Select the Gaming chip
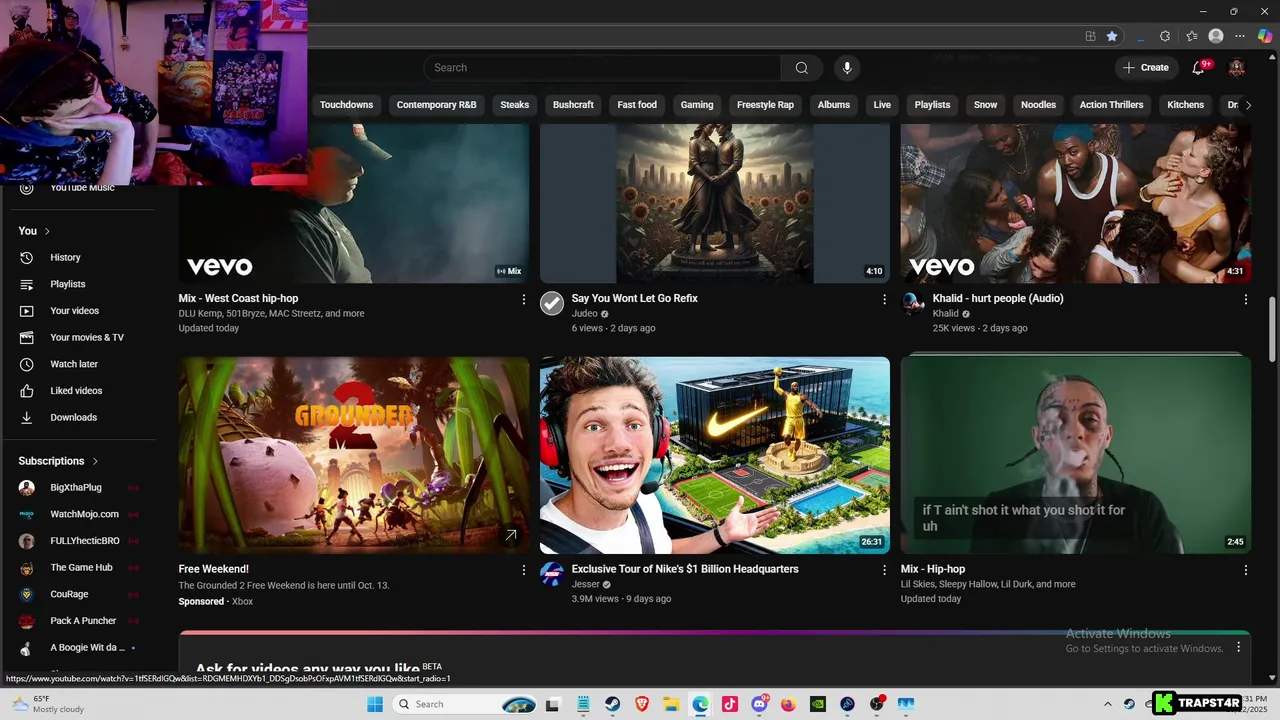 (x=697, y=105)
